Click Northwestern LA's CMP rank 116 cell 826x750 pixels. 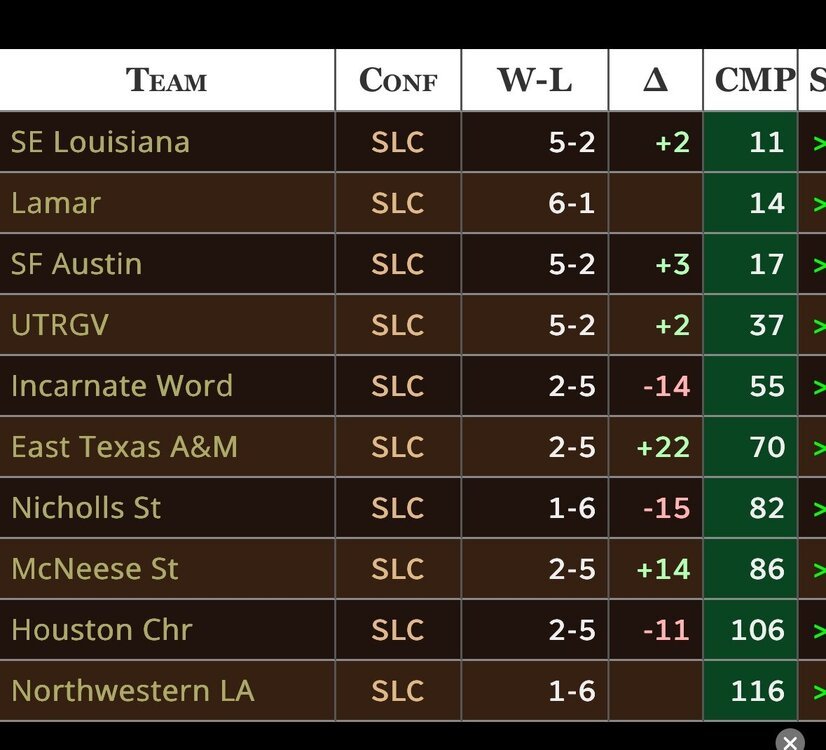pos(757,691)
